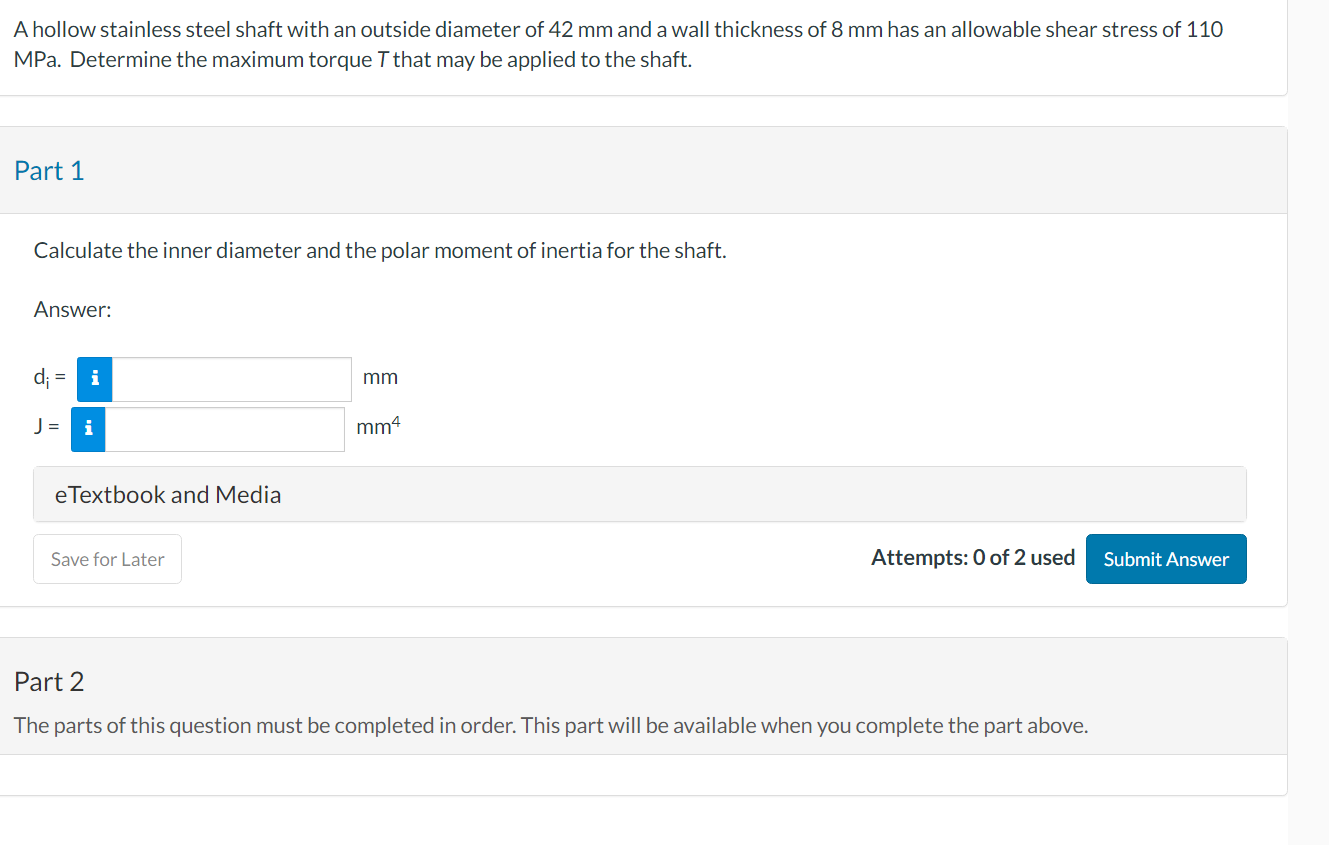Click the hollow stainless steel shaft problem statement
This screenshot has width=1329, height=845.
coord(618,30)
